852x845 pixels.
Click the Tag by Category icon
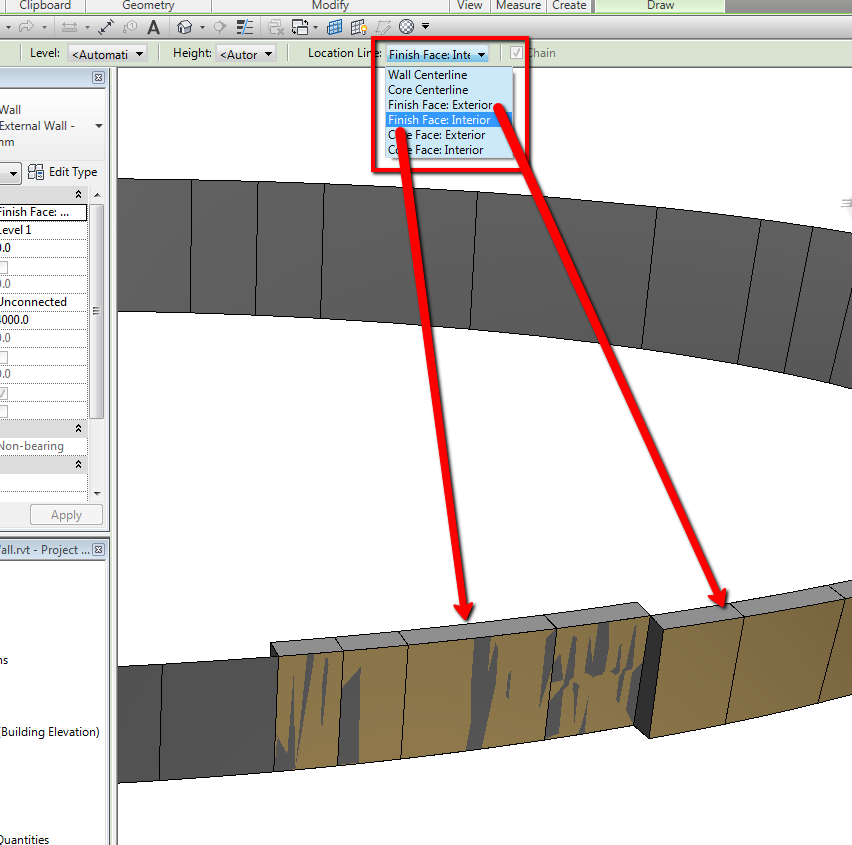131,27
